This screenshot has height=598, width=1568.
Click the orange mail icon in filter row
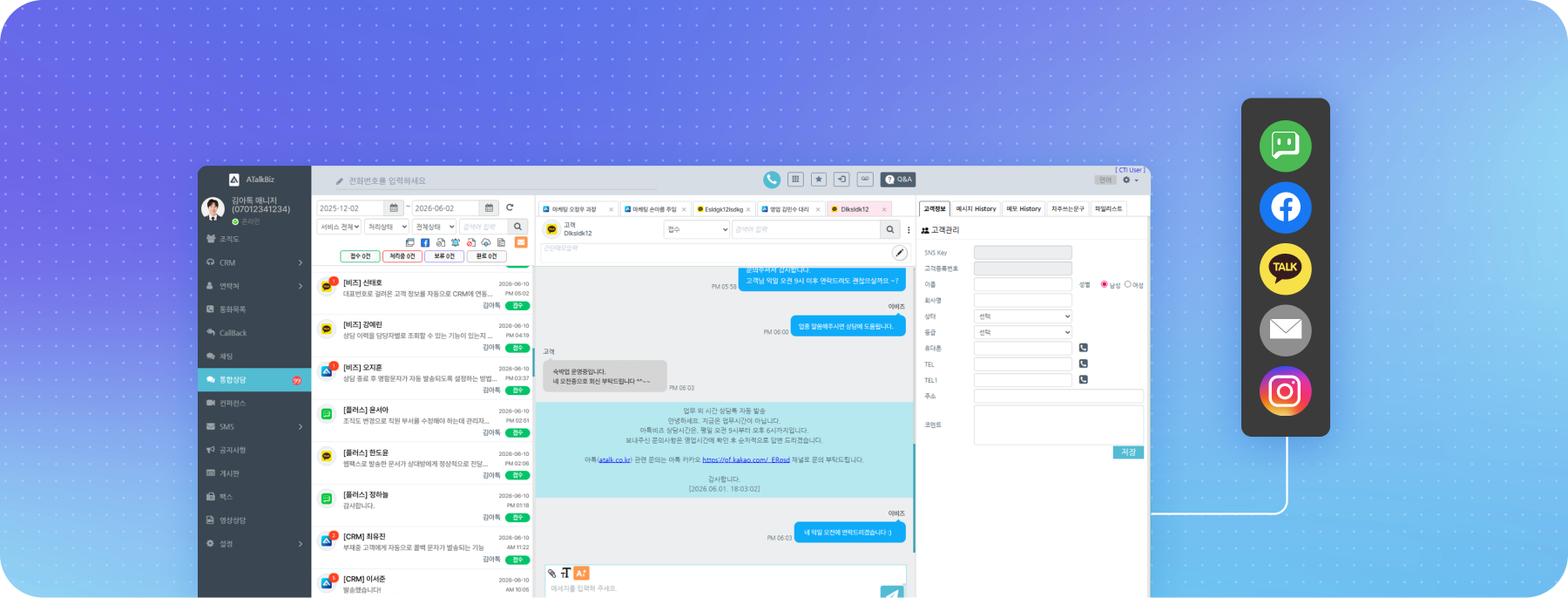[521, 242]
